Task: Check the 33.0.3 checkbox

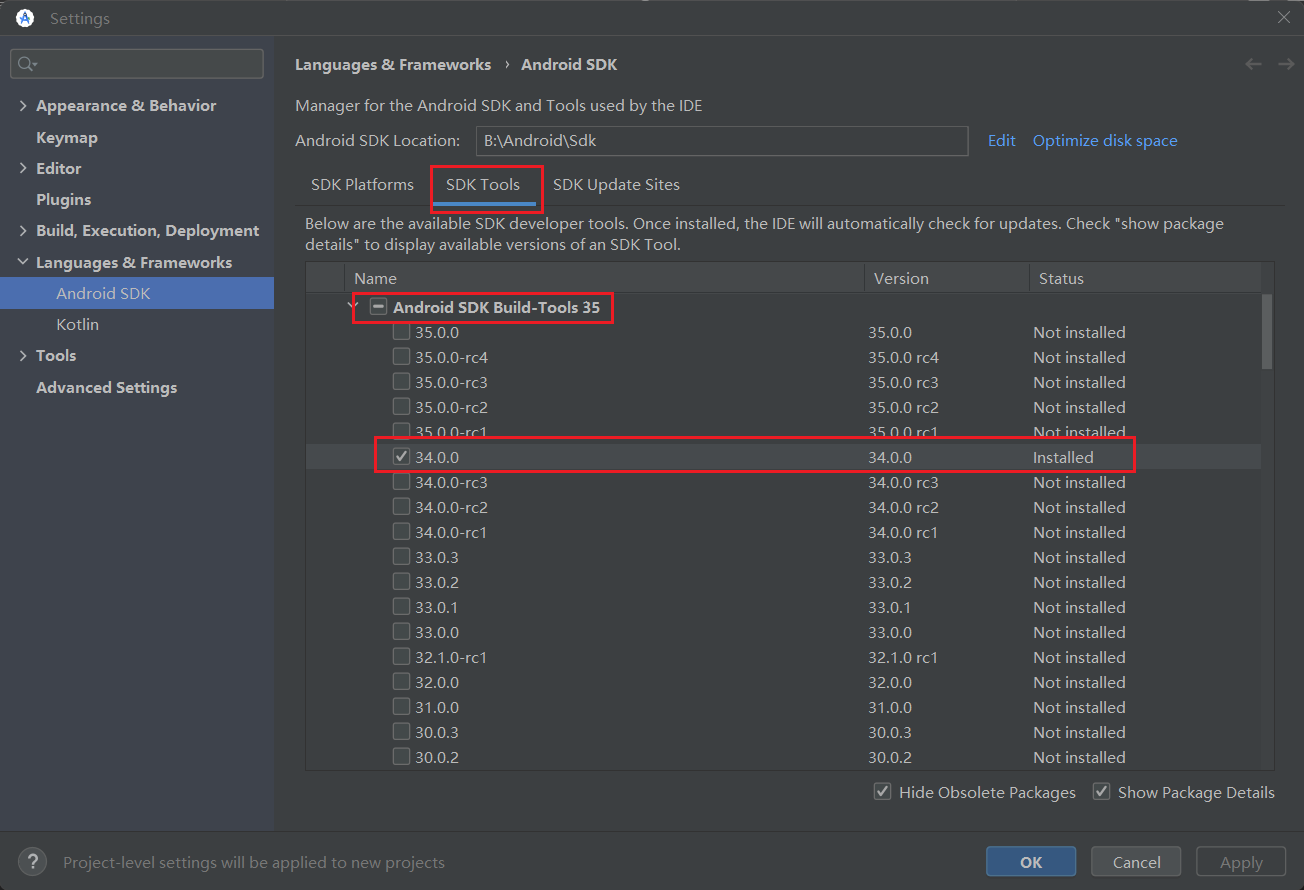Action: (401, 557)
